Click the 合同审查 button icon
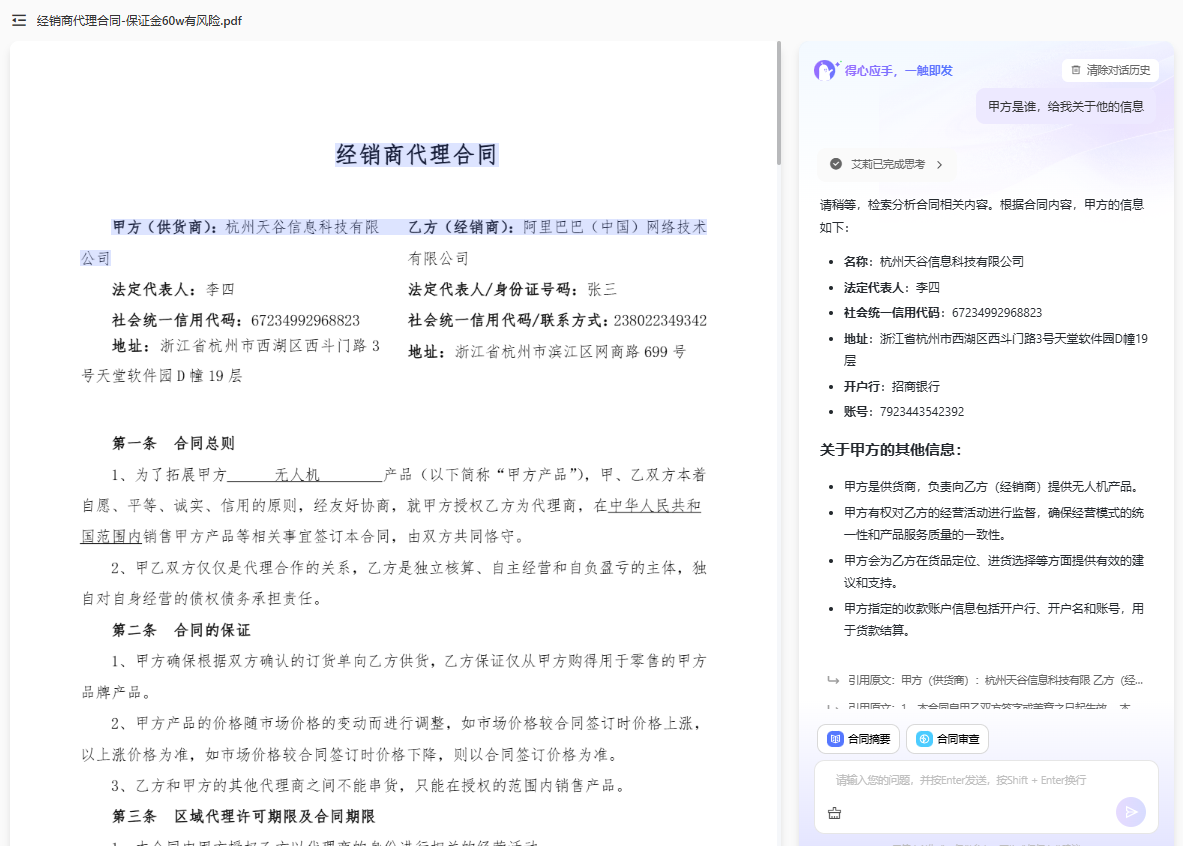1183x846 pixels. 924,739
